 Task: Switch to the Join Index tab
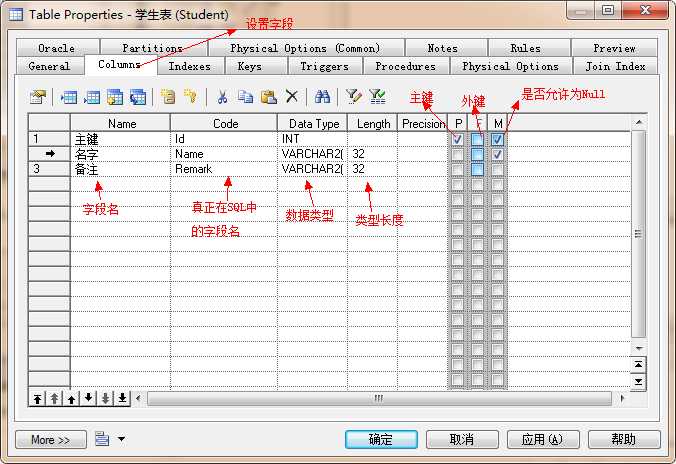[615, 66]
